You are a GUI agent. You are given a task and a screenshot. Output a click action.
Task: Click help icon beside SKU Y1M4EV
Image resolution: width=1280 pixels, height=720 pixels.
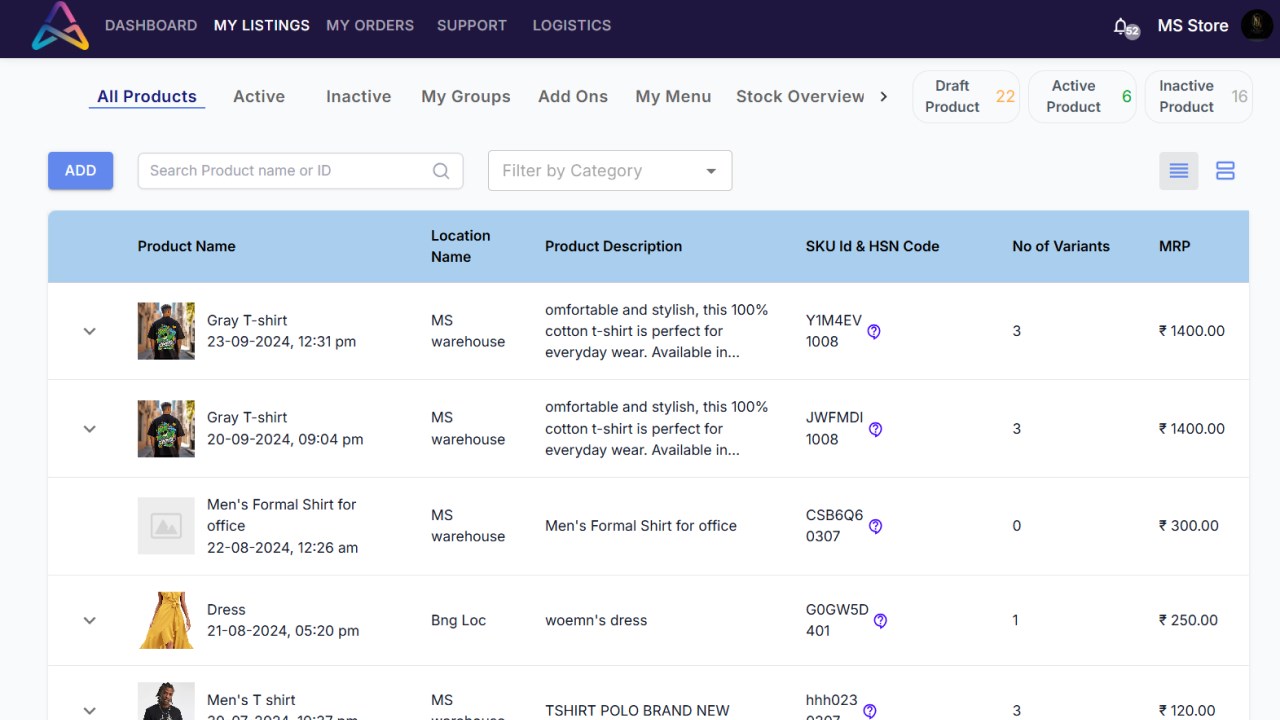click(874, 331)
